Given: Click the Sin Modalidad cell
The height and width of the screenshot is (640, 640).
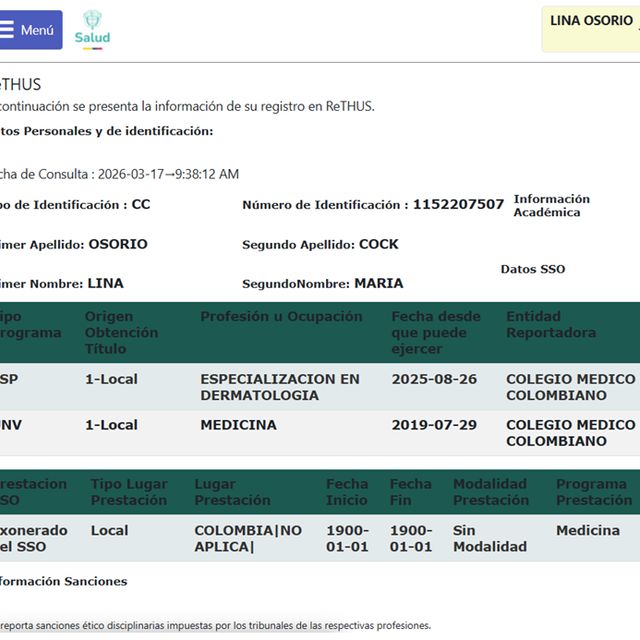Looking at the screenshot, I should [490, 538].
